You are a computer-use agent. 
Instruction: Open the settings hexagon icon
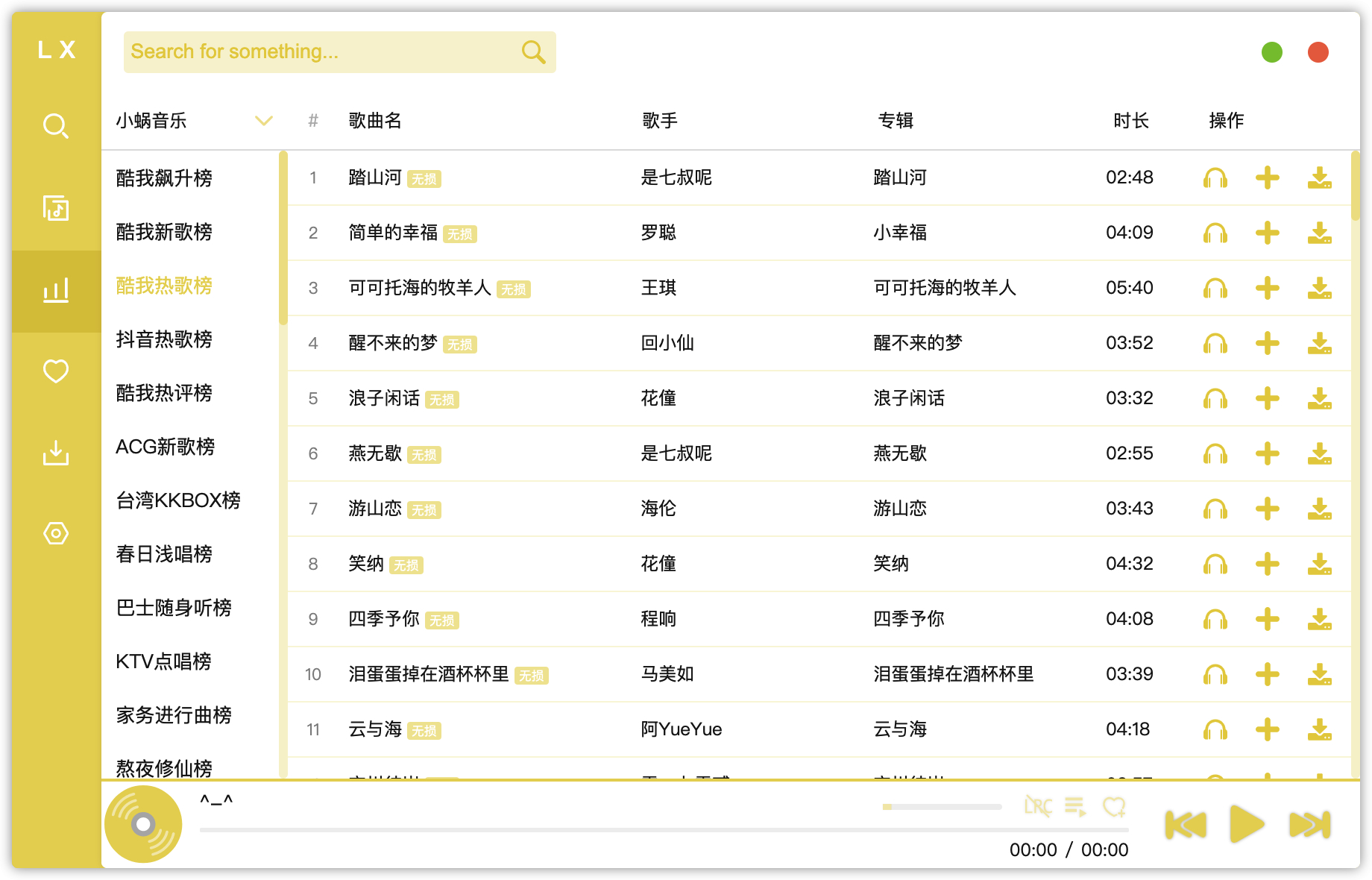click(x=56, y=533)
